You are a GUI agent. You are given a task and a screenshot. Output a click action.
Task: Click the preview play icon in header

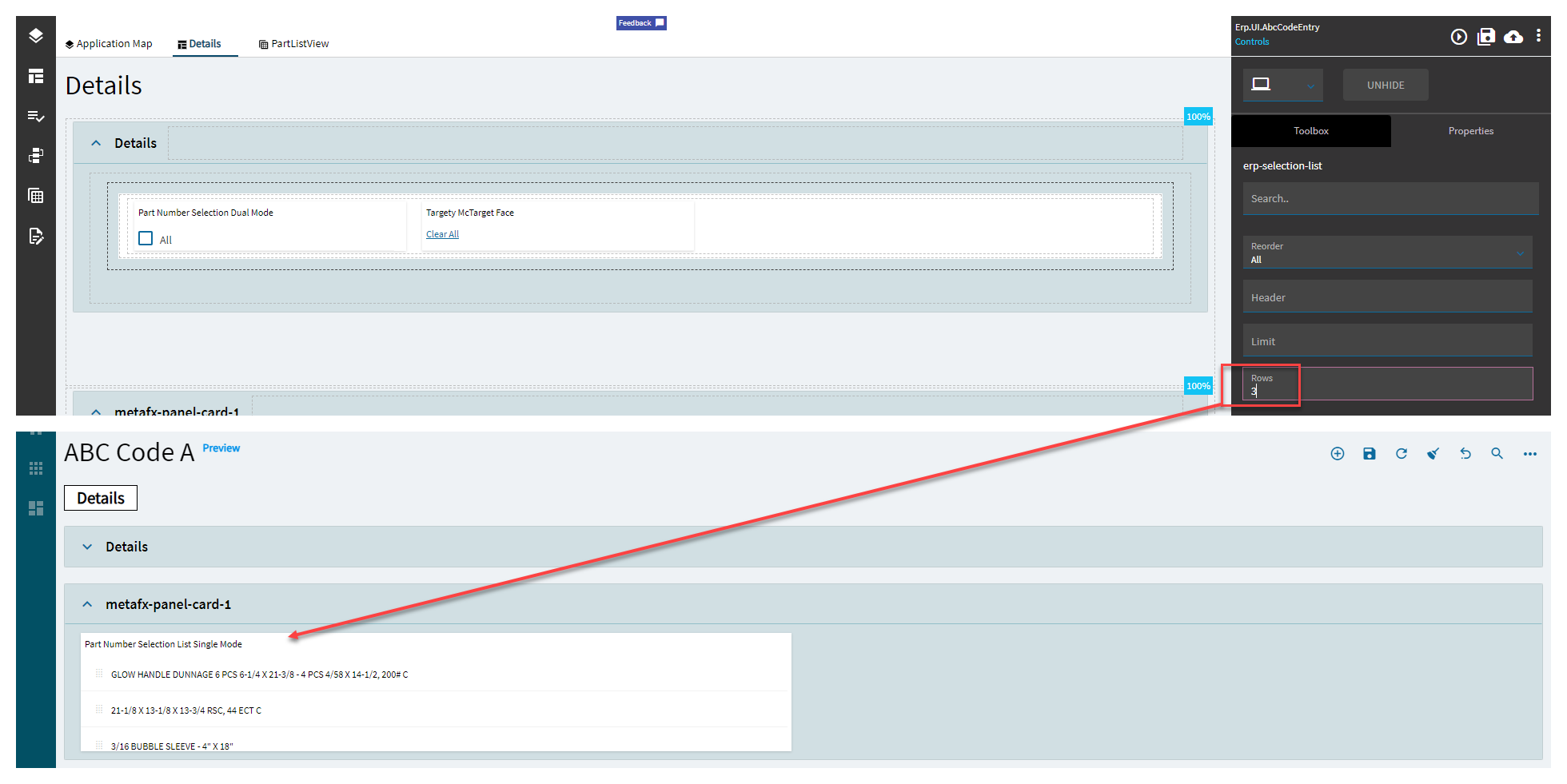[x=1459, y=37]
